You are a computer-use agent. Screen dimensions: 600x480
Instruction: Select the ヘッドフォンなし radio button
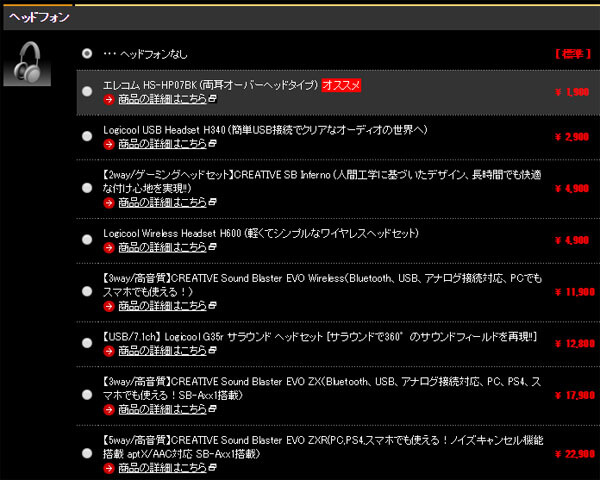[87, 53]
